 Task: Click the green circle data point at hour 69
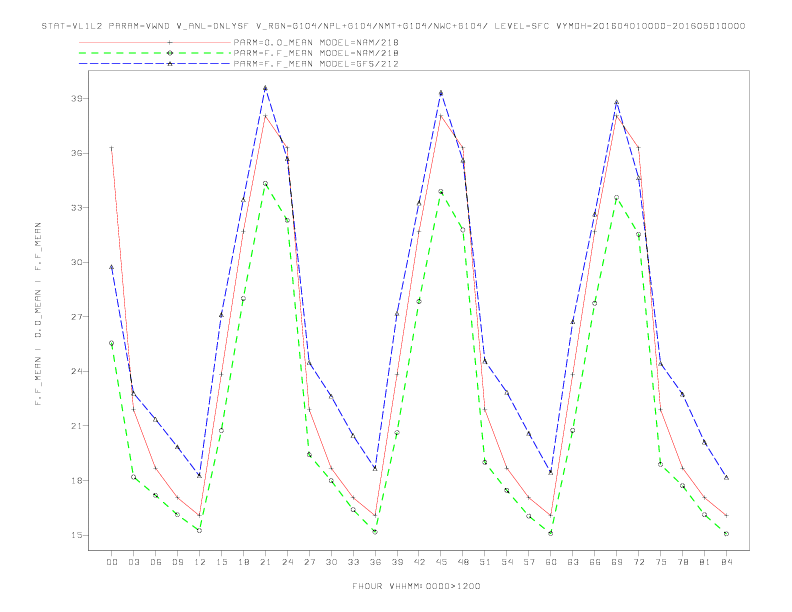(616, 197)
